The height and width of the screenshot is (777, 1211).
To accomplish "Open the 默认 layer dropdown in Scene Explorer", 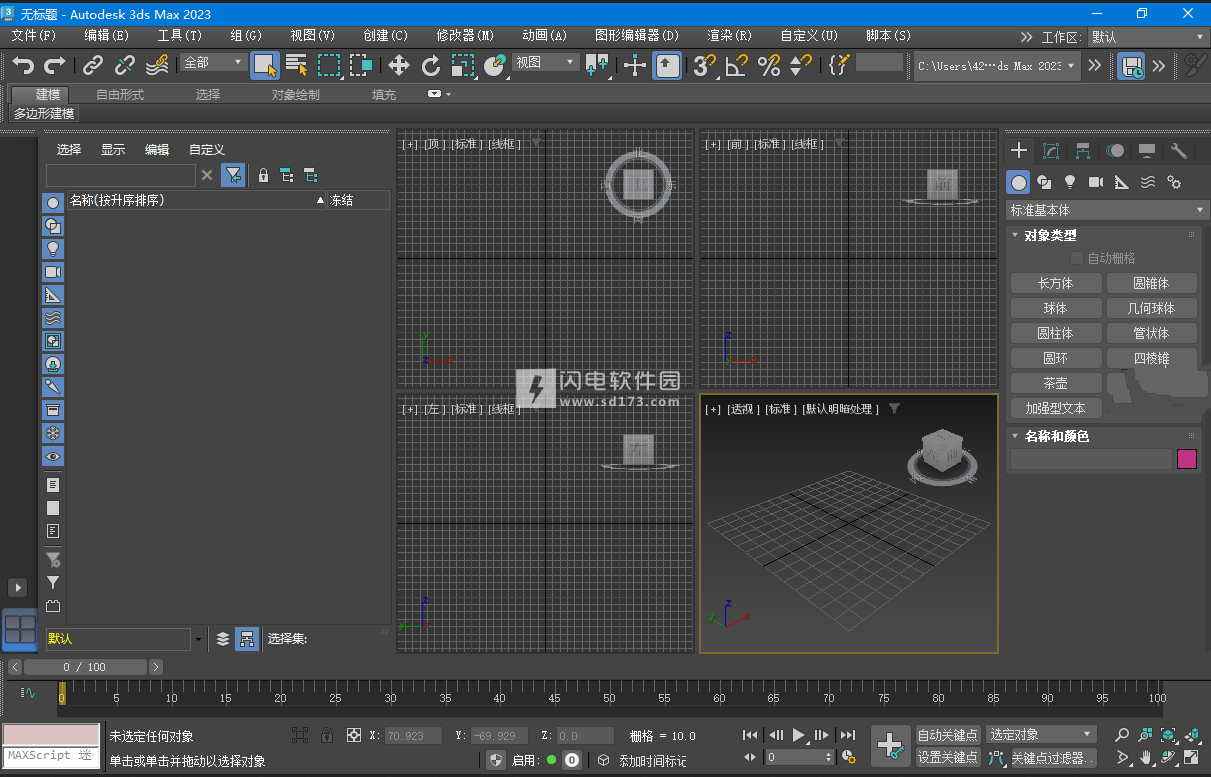I will coord(125,639).
